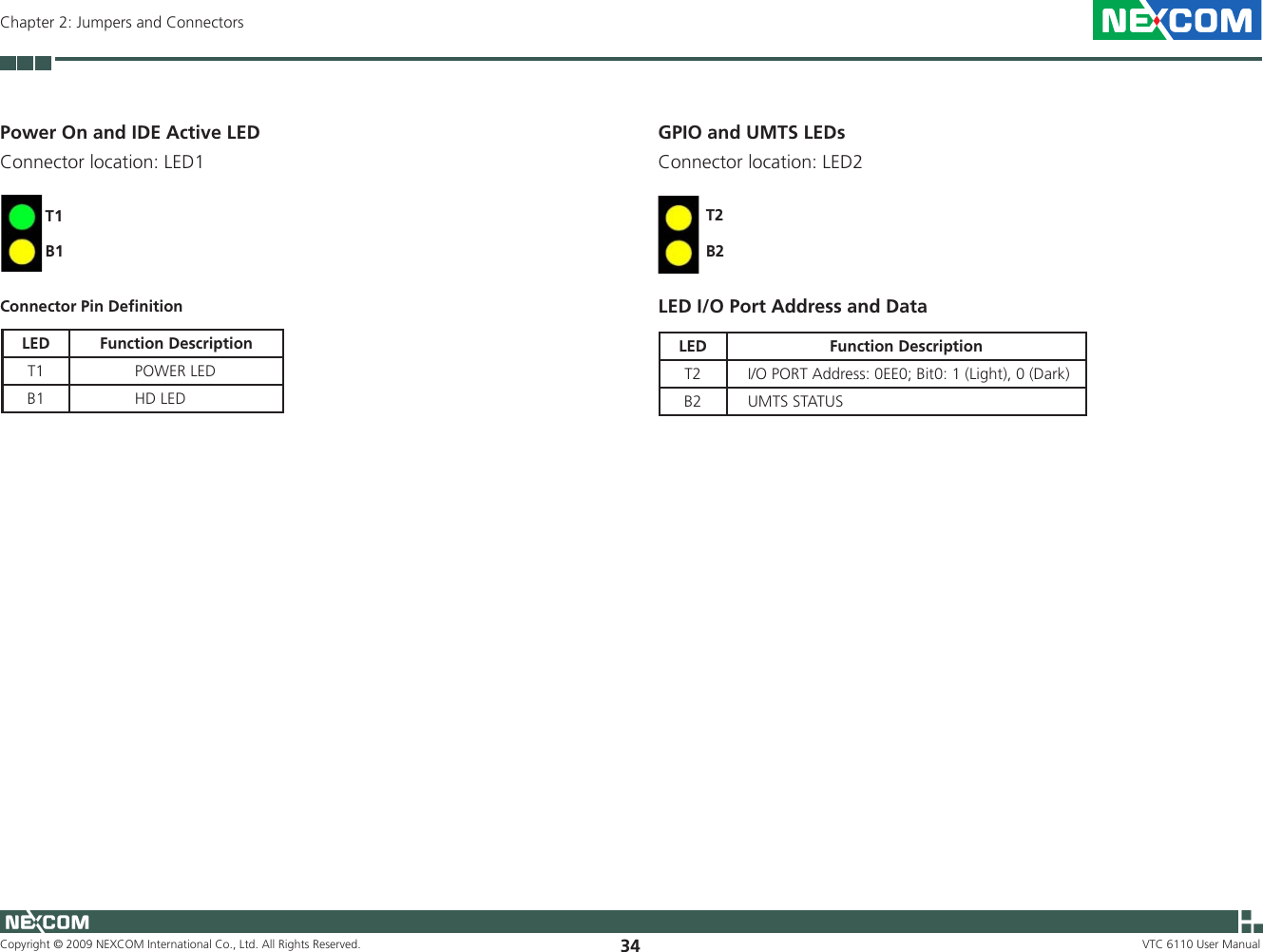Click the 'Chapter 2: Jumpers and Connectors' header text
Image resolution: width=1263 pixels, height=952 pixels.
pyautogui.click(x=122, y=22)
